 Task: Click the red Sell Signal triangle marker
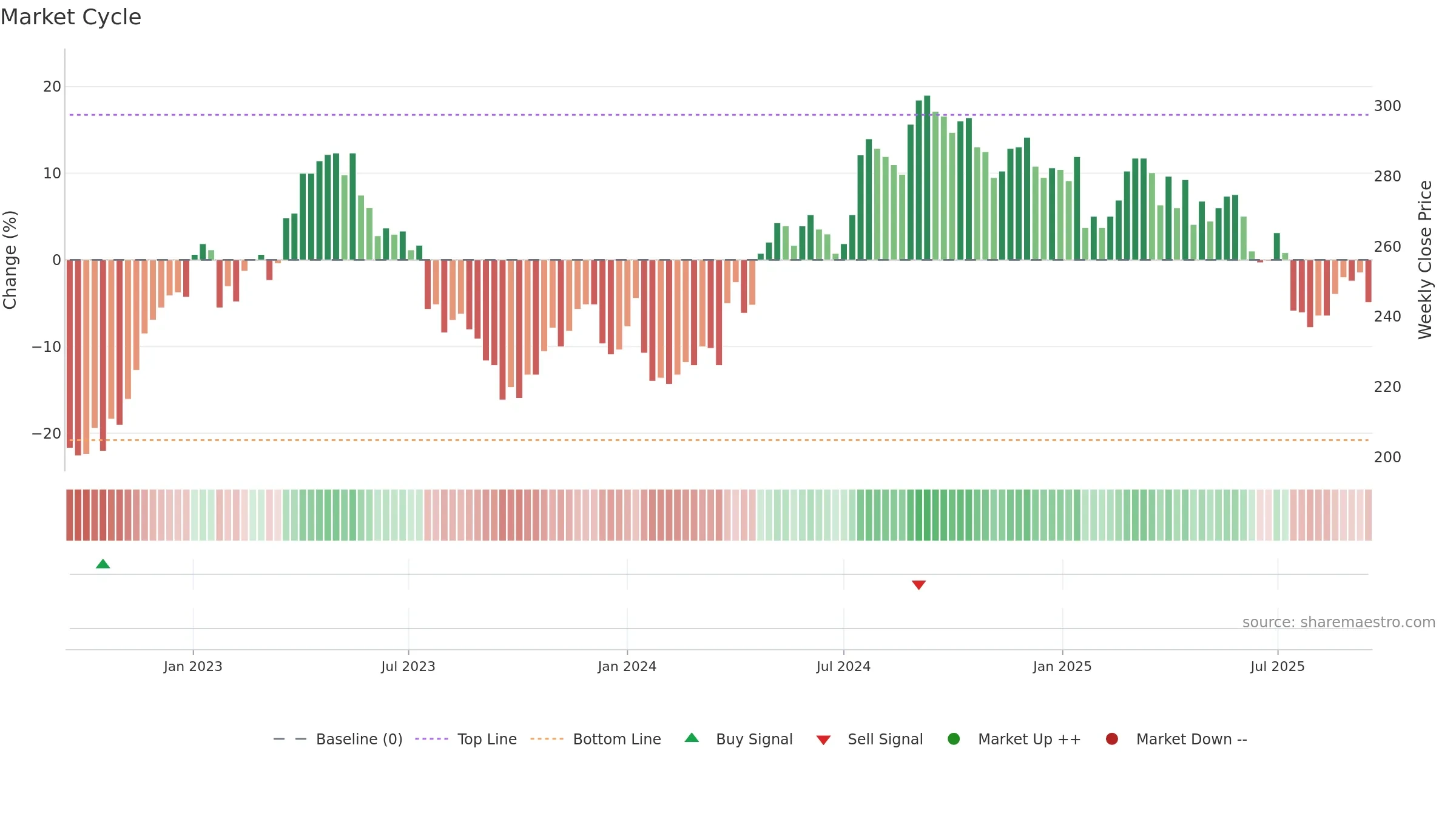[918, 585]
